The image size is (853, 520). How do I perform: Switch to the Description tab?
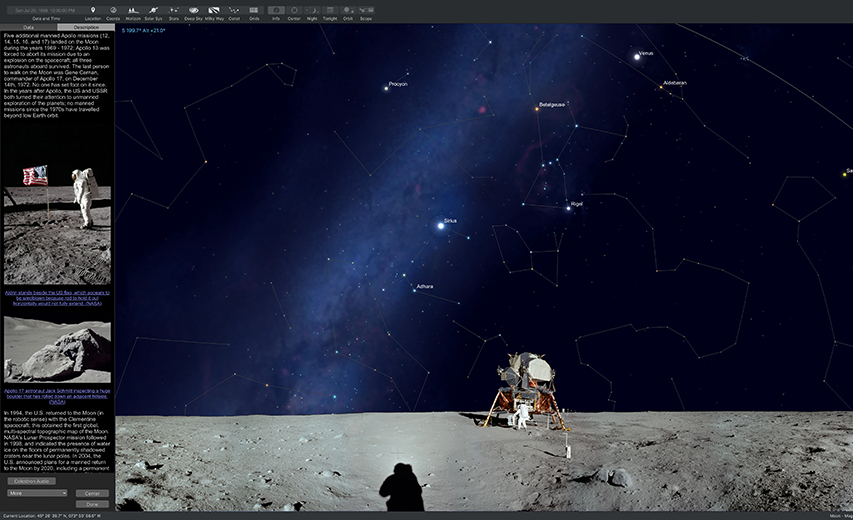(x=86, y=27)
